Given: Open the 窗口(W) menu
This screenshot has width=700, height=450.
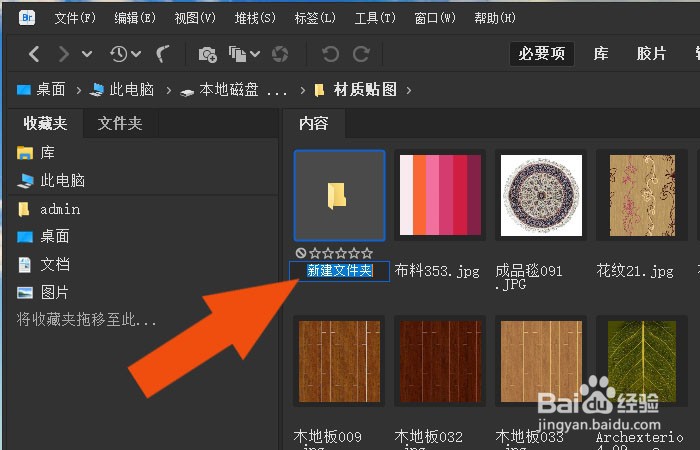Looking at the screenshot, I should (x=435, y=18).
